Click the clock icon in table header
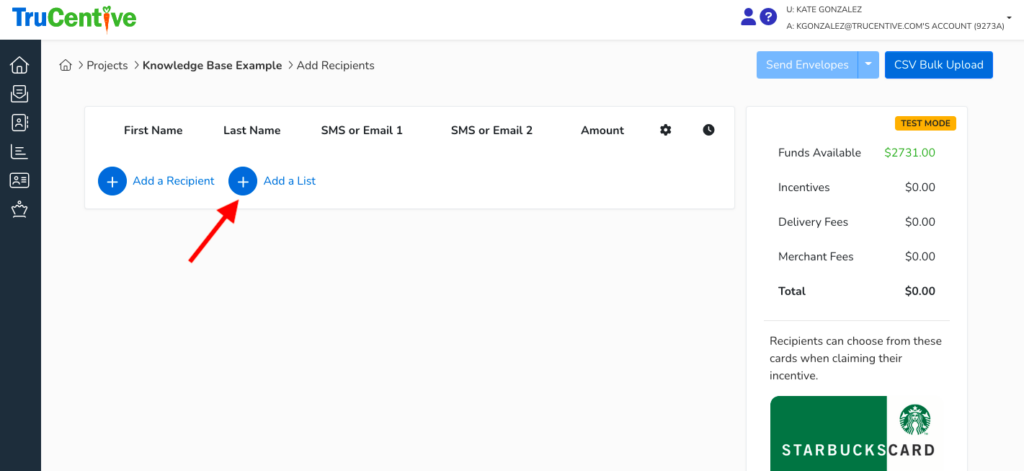Viewport: 1024px width, 471px height. click(709, 130)
